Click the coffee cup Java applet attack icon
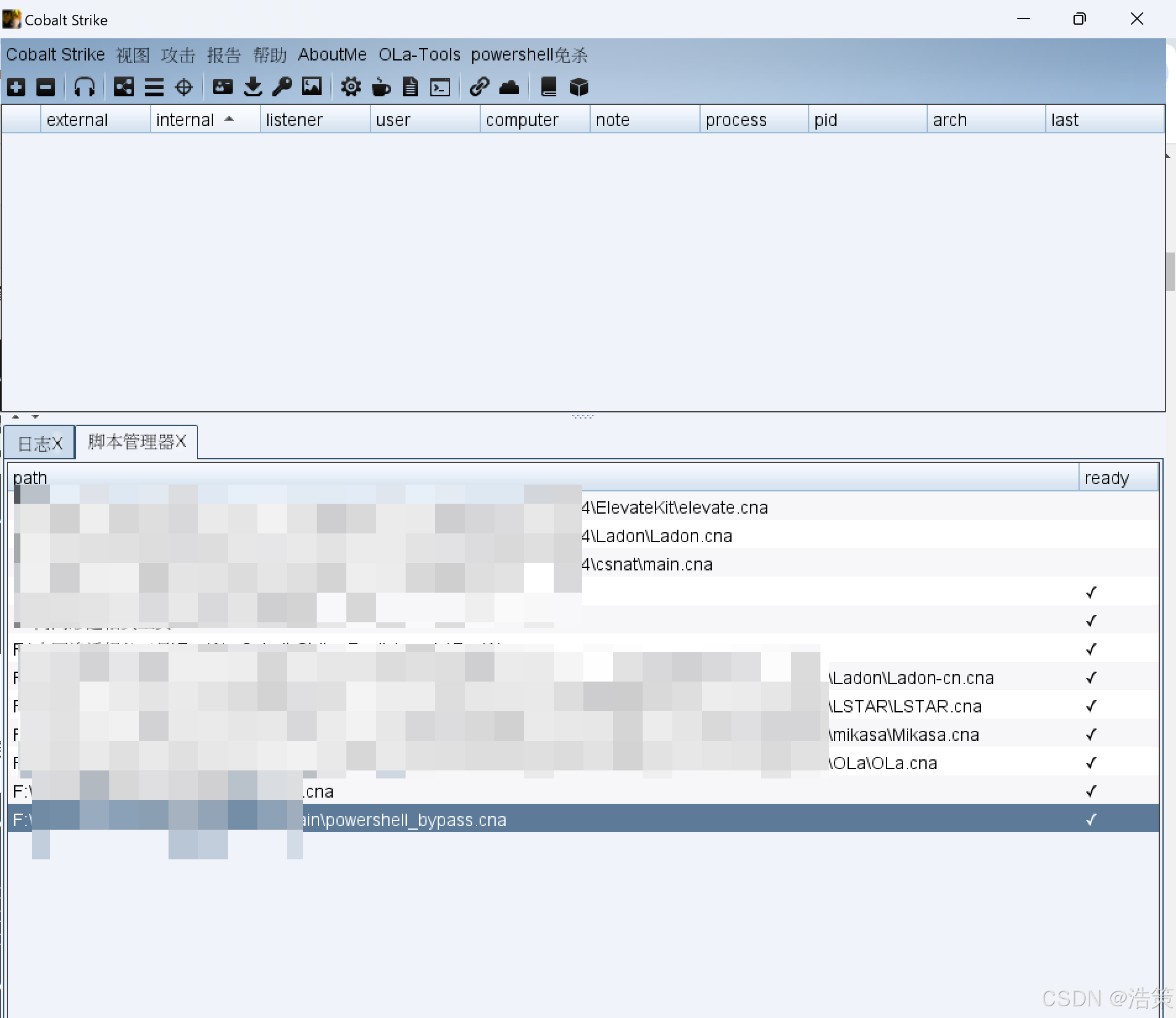The height and width of the screenshot is (1018, 1176). coord(382,87)
